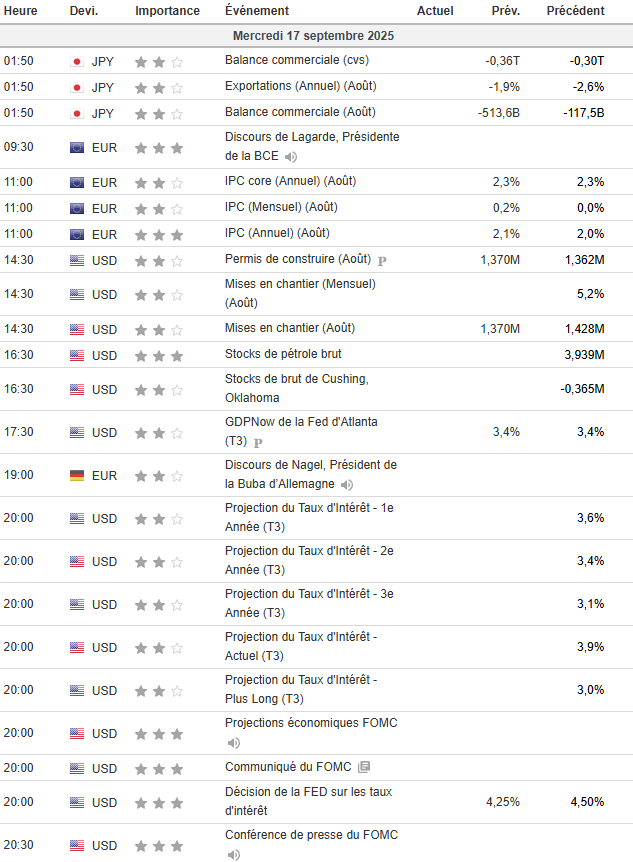Image resolution: width=633 pixels, height=862 pixels.
Task: Click the German flag in the Nagel row
Action: pyautogui.click(x=77, y=475)
